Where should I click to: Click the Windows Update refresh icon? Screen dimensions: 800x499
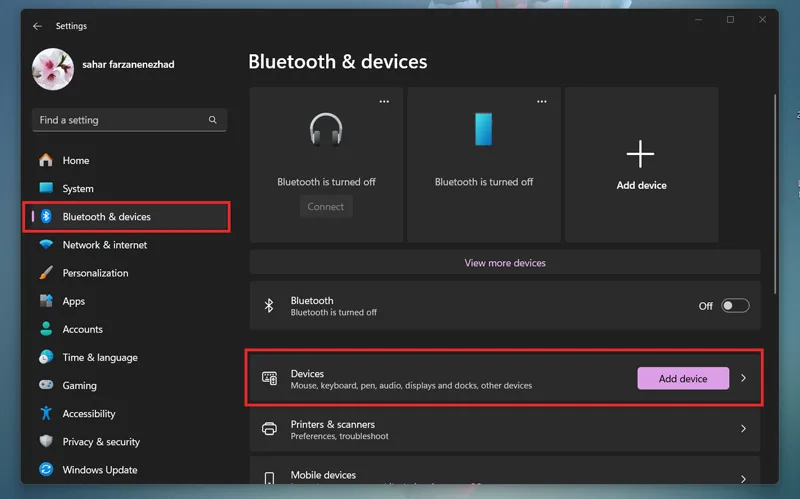[x=46, y=469]
